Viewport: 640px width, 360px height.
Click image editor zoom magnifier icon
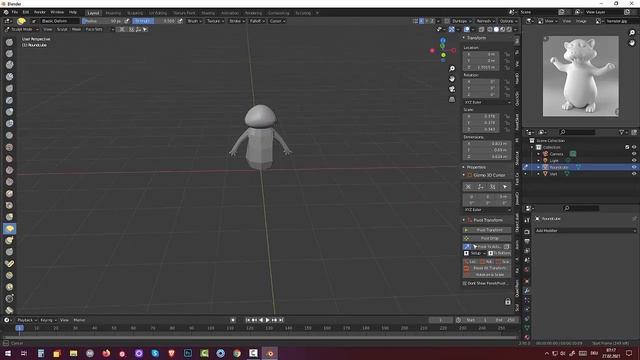click(x=632, y=33)
